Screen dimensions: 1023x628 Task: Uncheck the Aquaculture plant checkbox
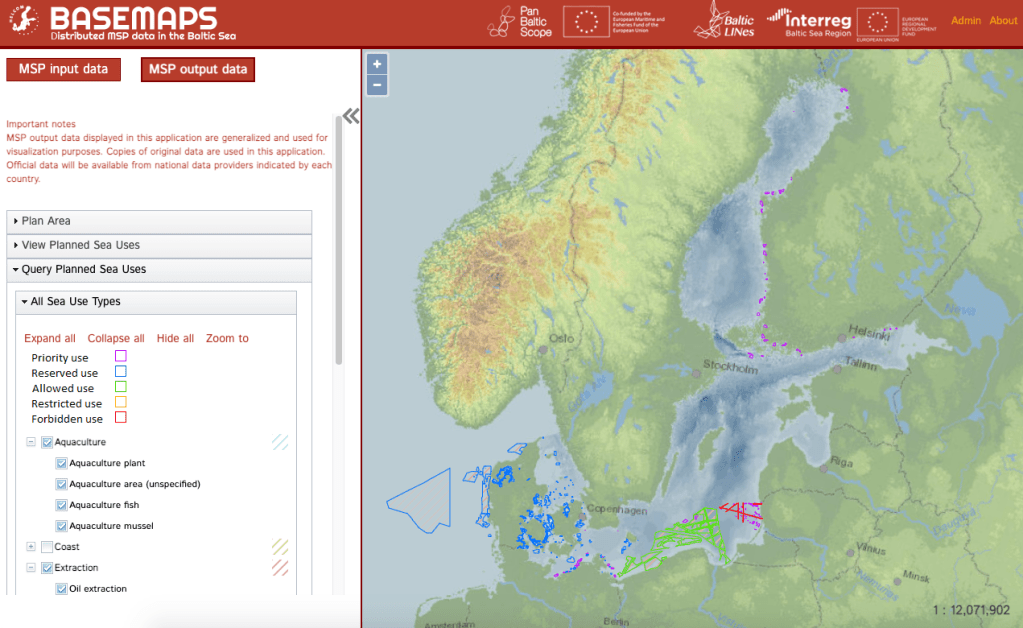(62, 463)
